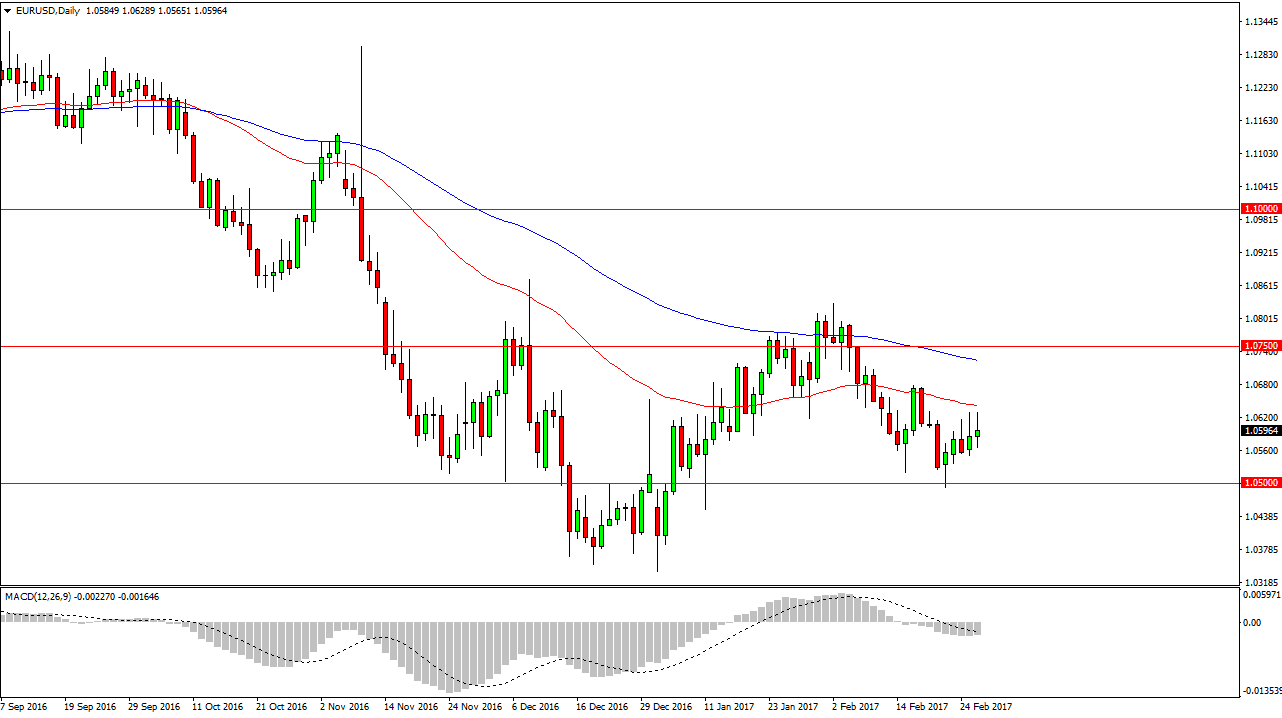Select the red horizontal line at 1.07500
The width and height of the screenshot is (1282, 718).
(x=600, y=345)
